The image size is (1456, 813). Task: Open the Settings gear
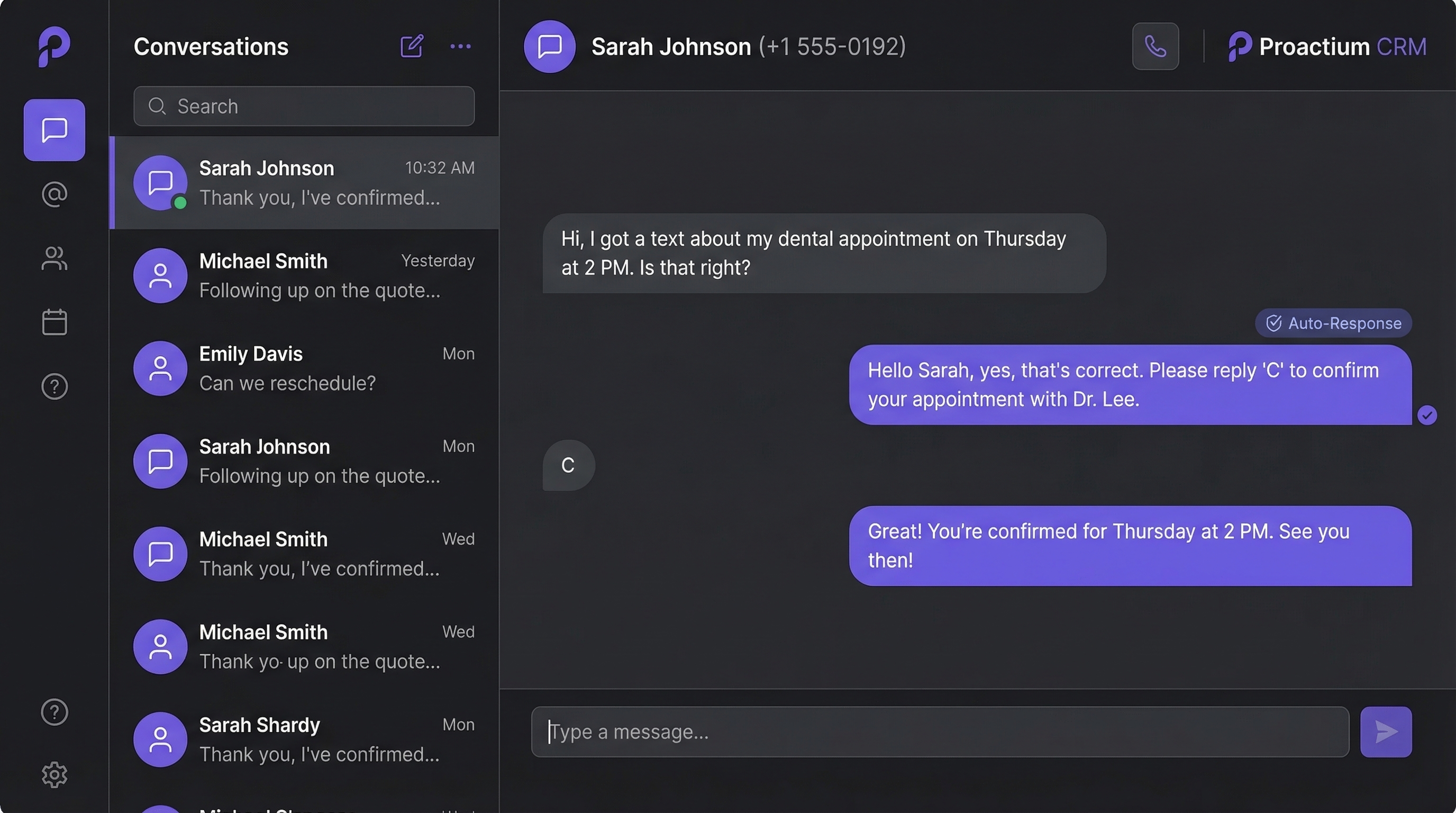pos(53,775)
